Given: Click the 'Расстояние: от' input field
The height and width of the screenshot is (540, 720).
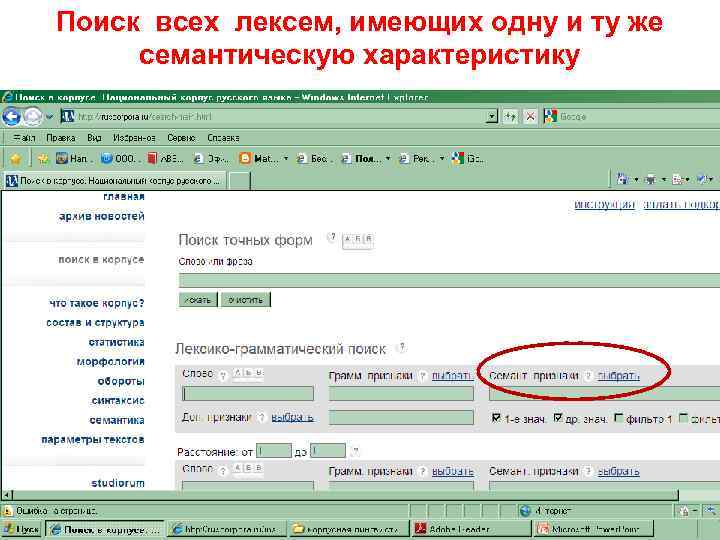Looking at the screenshot, I should 274,450.
